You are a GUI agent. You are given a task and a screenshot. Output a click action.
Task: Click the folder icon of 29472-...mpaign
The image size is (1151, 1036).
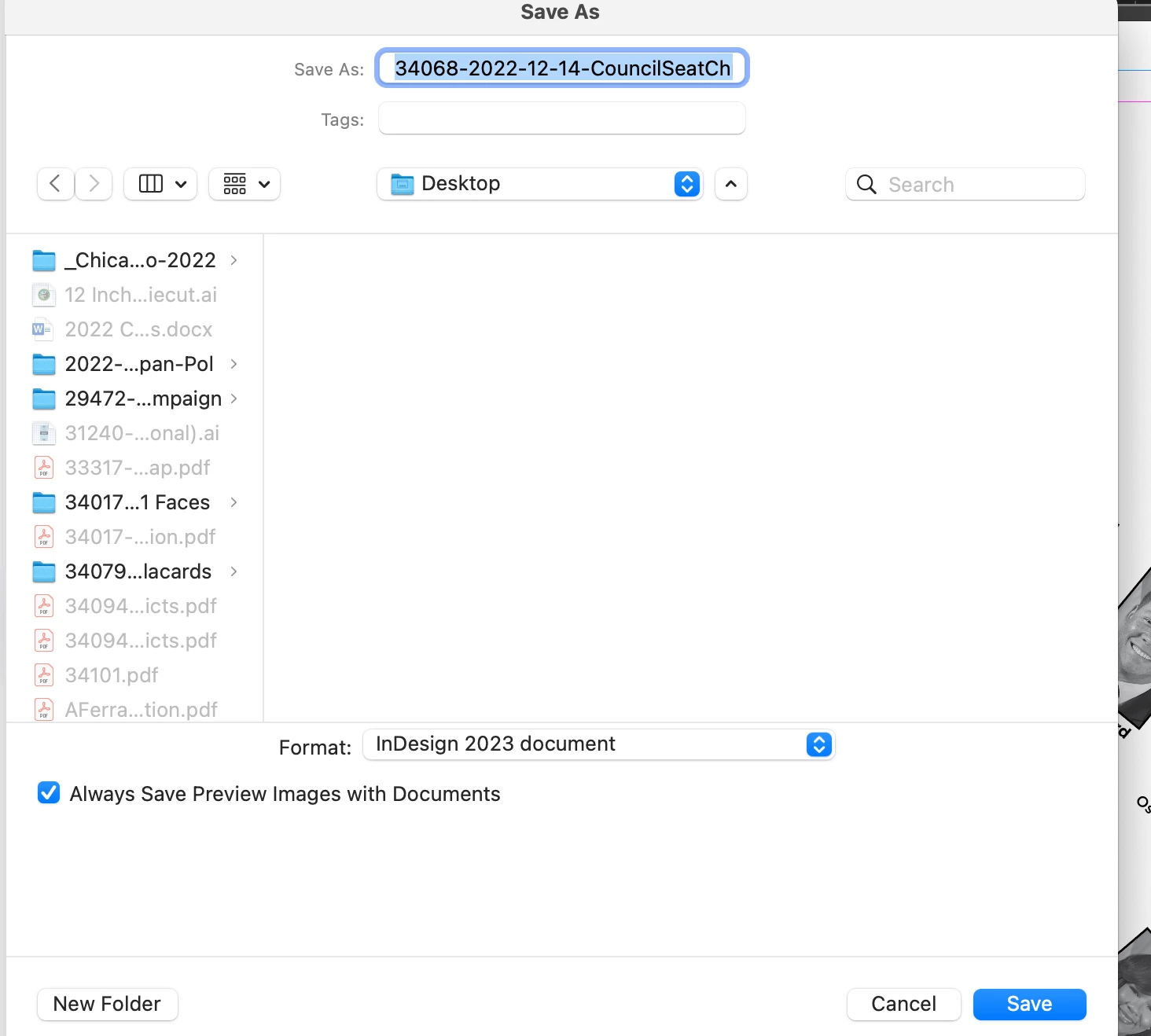[x=44, y=399]
